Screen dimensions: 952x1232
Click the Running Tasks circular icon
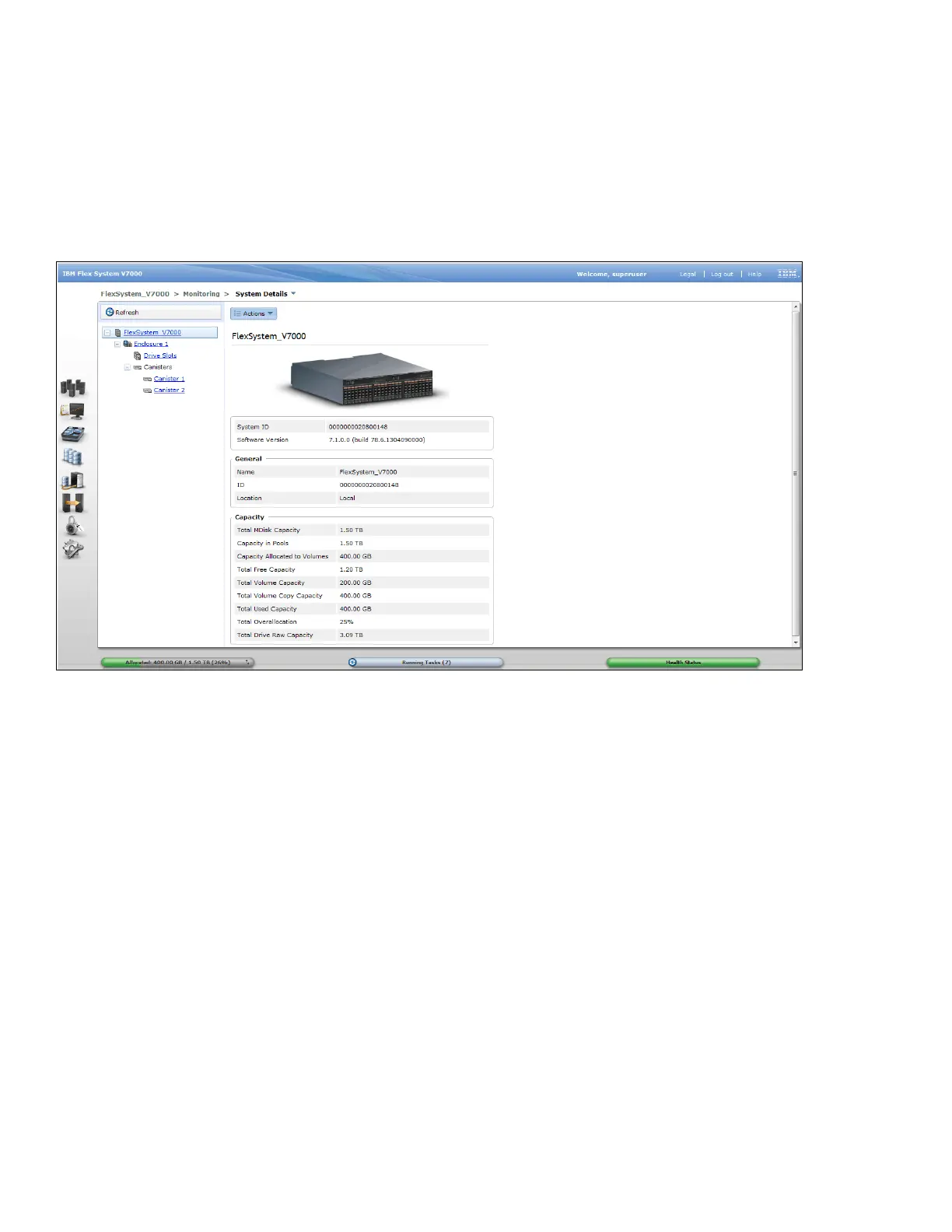tap(352, 663)
